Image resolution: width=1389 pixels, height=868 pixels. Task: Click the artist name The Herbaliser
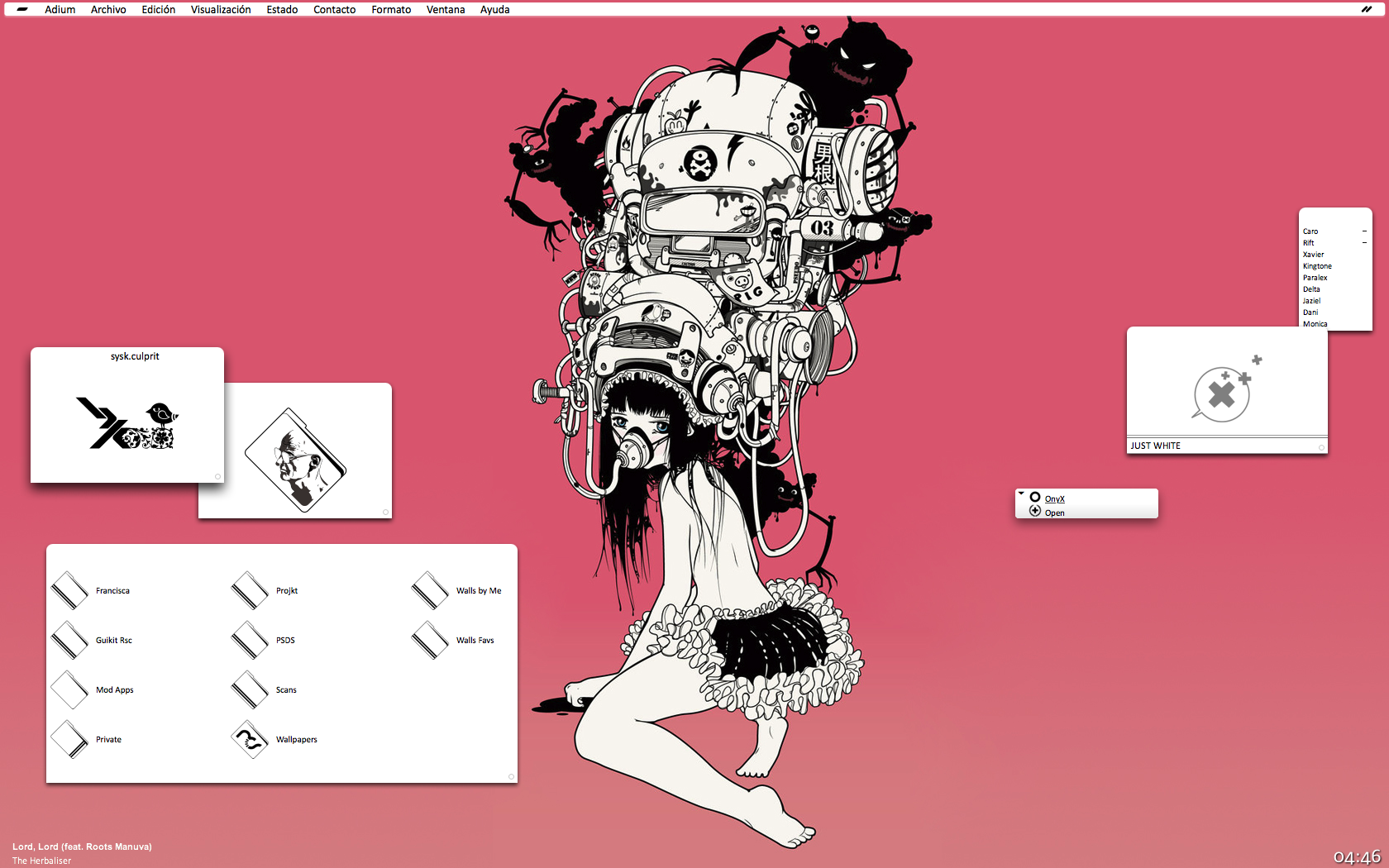[42, 861]
